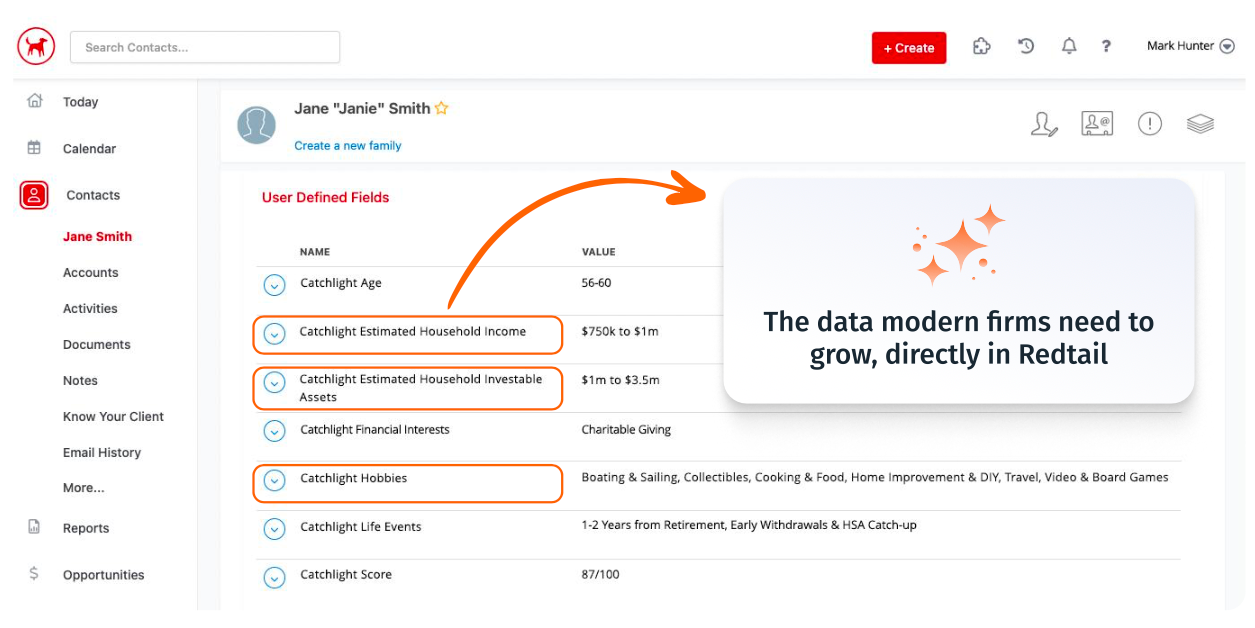
Task: Open the stacked layers icon for Jane Smith
Action: point(1200,124)
